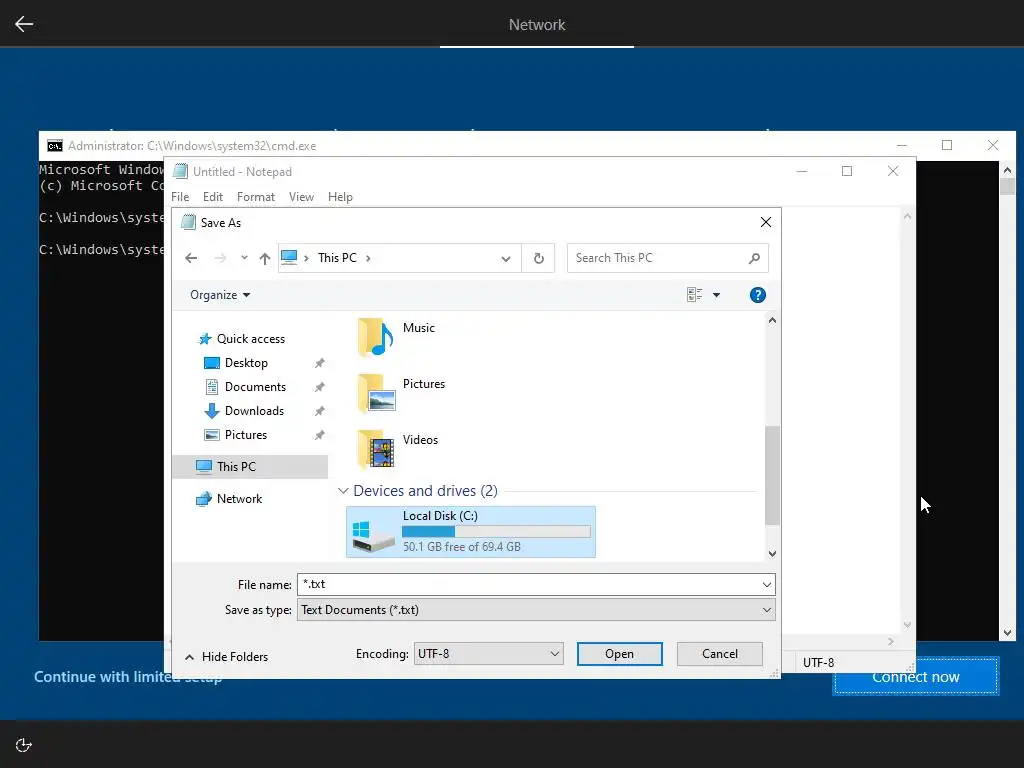This screenshot has width=1024, height=768.
Task: Open the Organize dropdown menu
Action: [220, 295]
